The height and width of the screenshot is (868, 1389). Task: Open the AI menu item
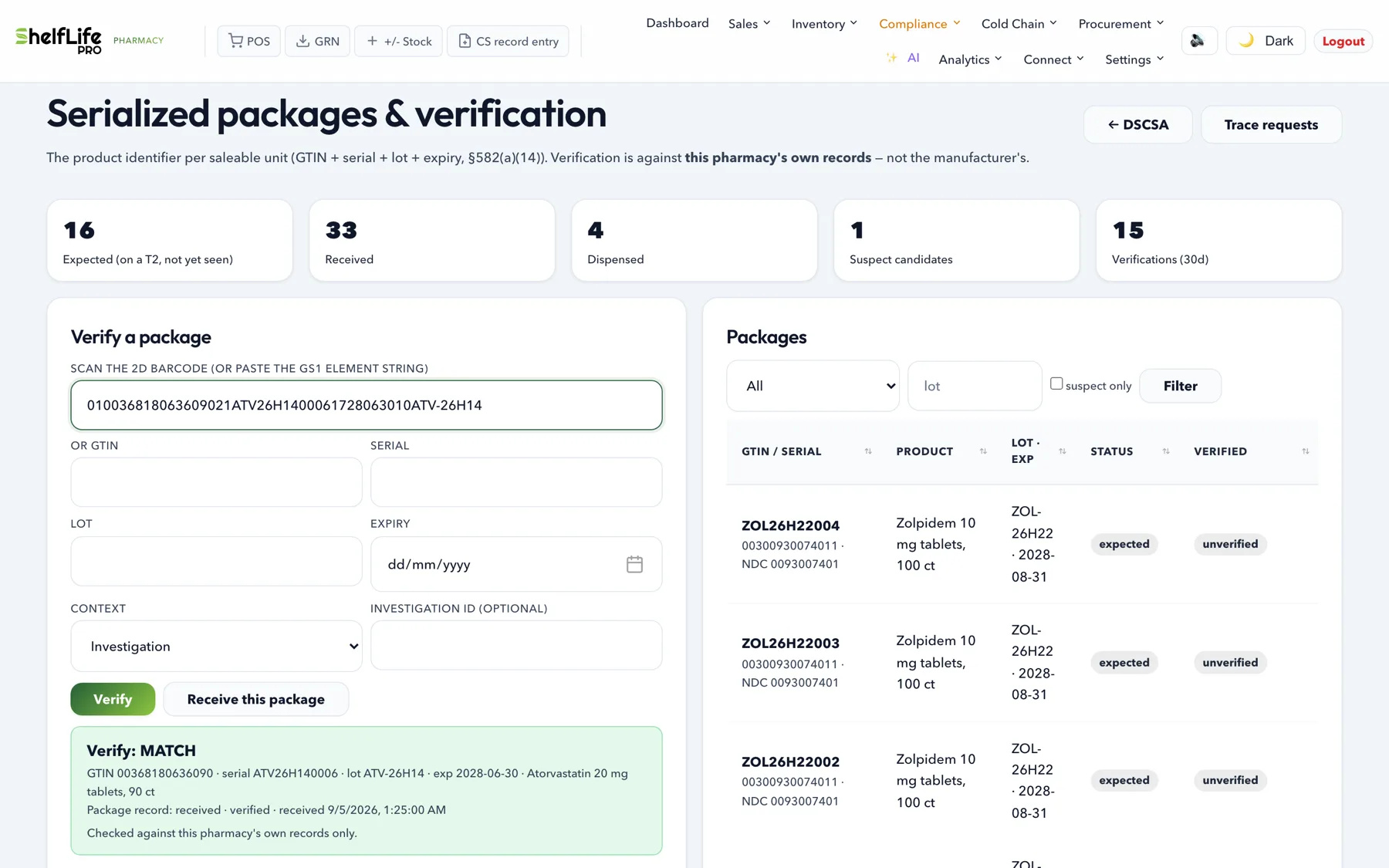pyautogui.click(x=914, y=58)
